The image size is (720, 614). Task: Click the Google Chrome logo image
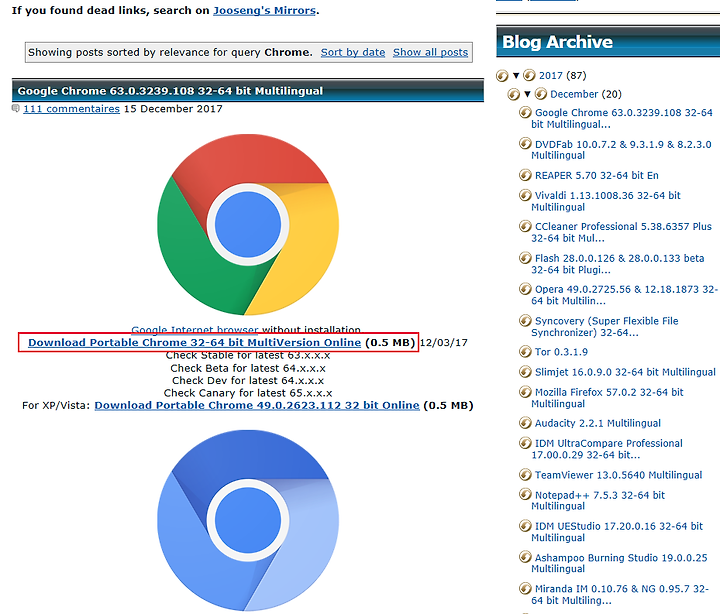pyautogui.click(x=248, y=225)
